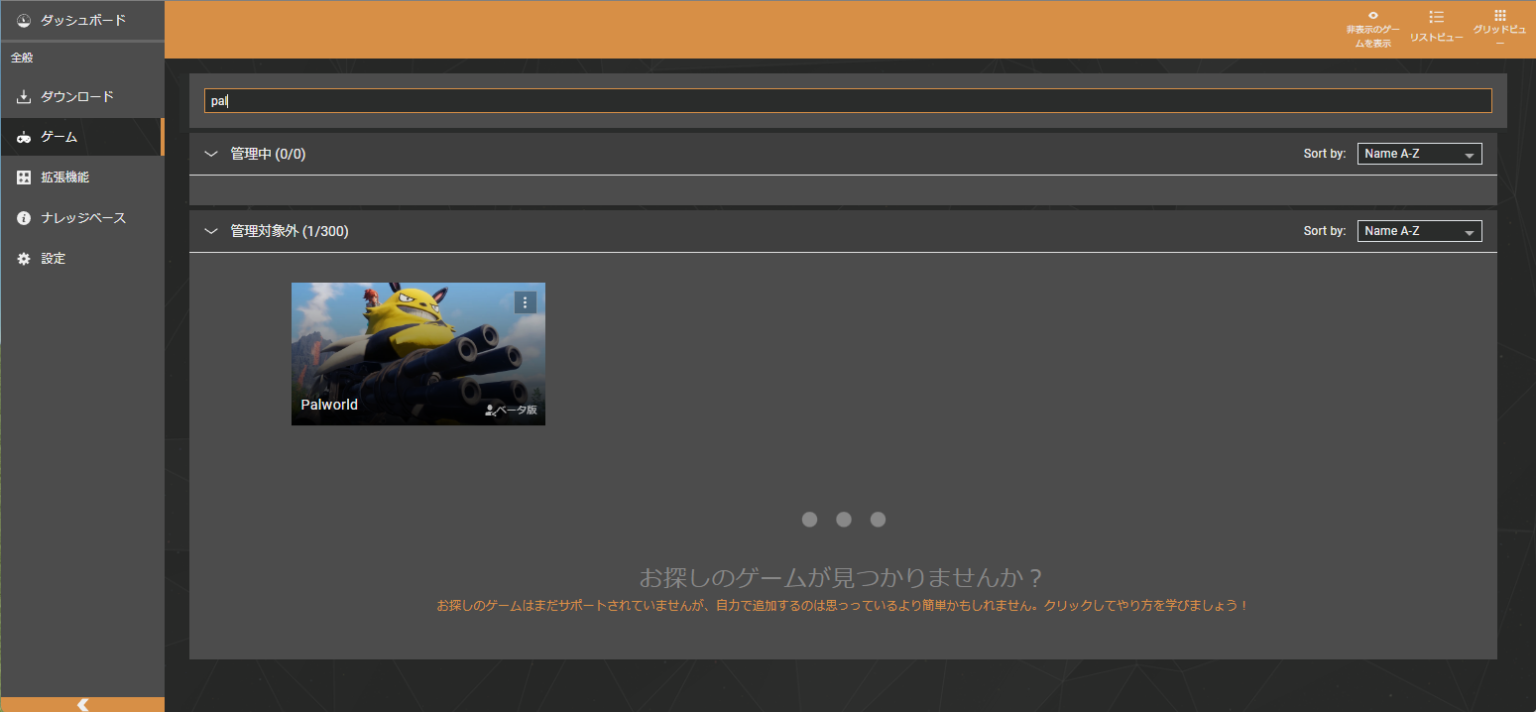The image size is (1536, 712).
Task: Open Sort by dropdown for 管理中 games
Action: point(1419,153)
